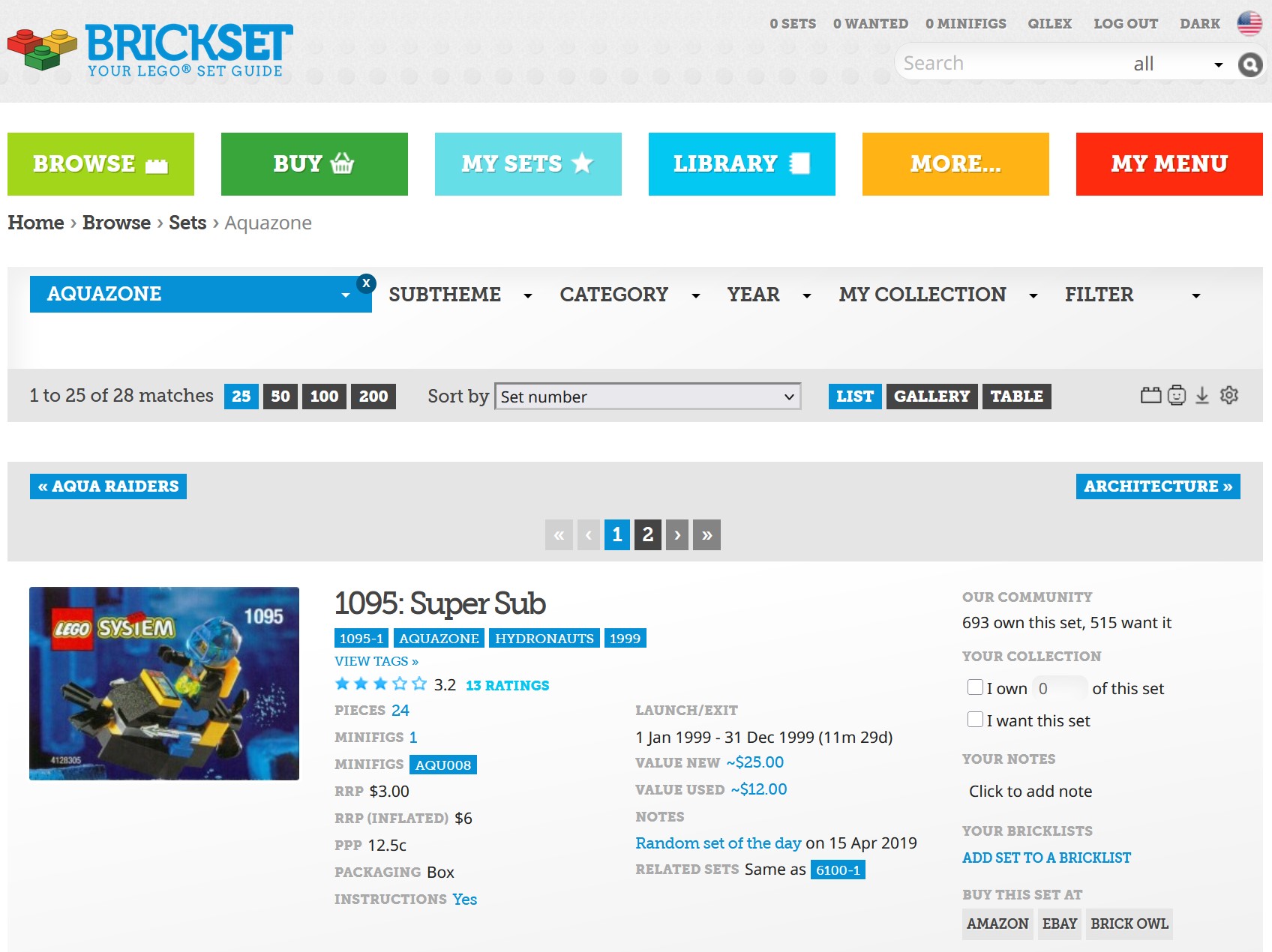Click Browse in breadcrumb

coord(117,223)
